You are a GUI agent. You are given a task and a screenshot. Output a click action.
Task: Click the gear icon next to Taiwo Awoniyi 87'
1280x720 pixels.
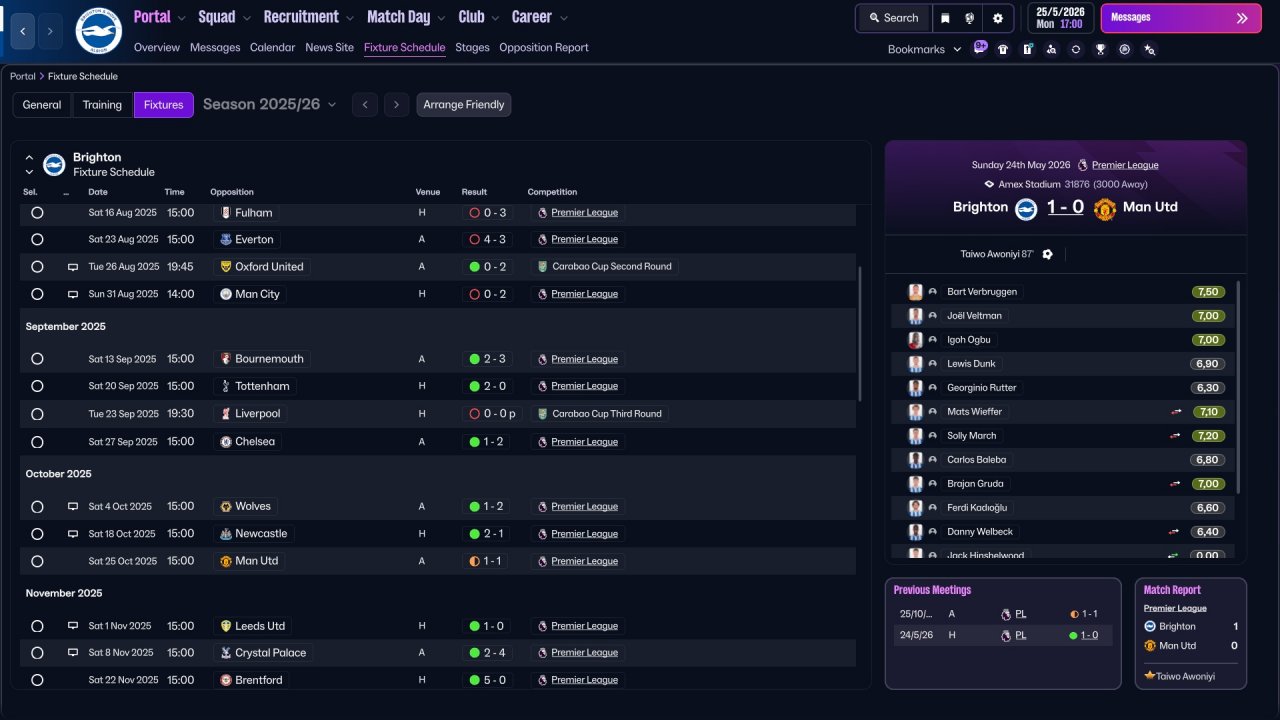(1047, 254)
